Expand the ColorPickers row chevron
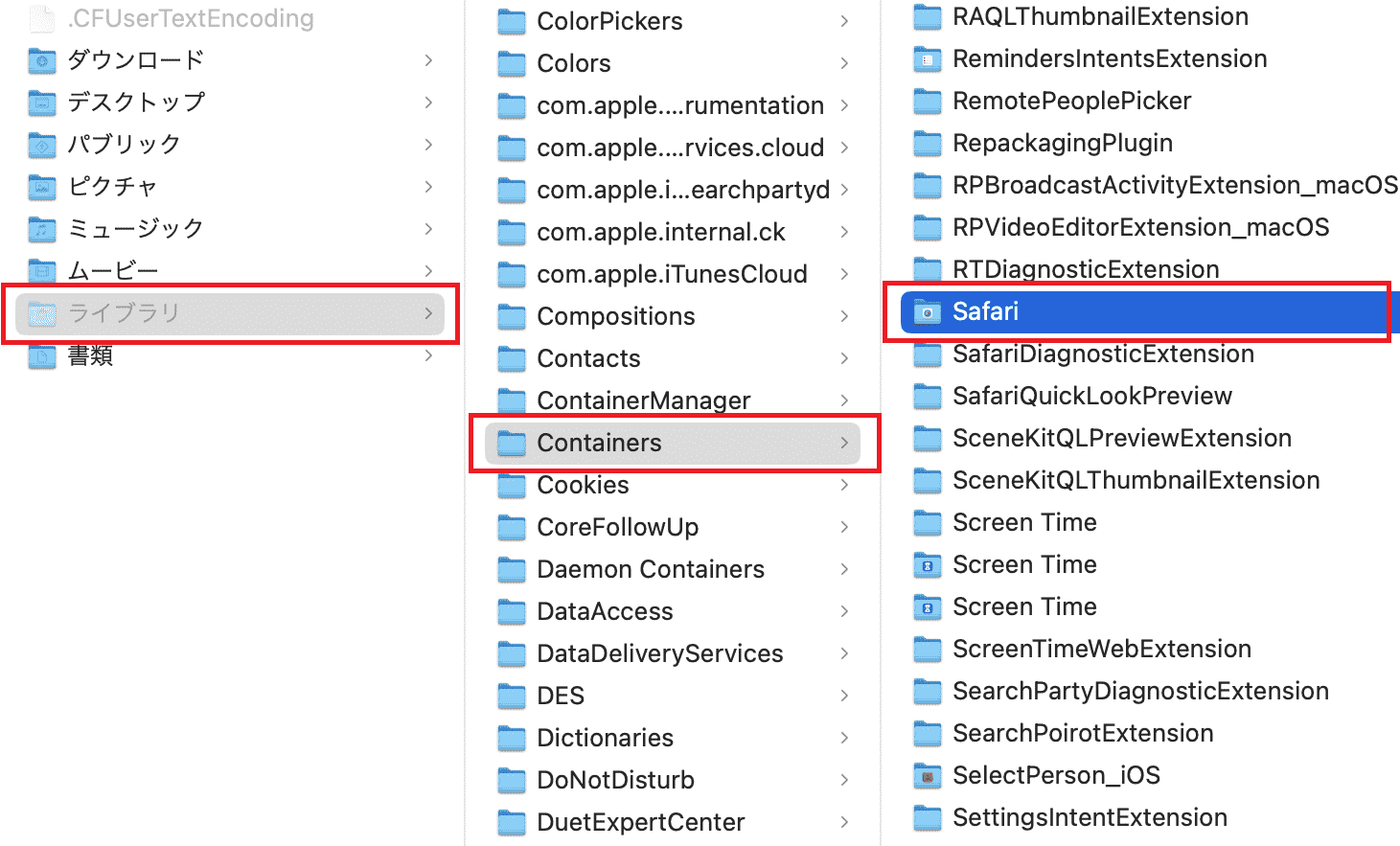The width and height of the screenshot is (1400, 846). point(844,21)
